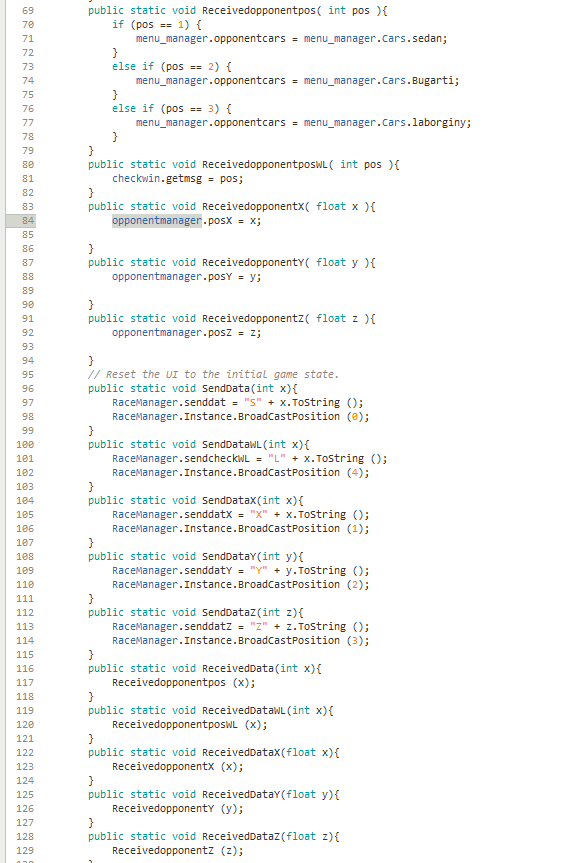This screenshot has width=561, height=863.
Task: Click 'senddatY' field on line 109
Action: click(208, 571)
